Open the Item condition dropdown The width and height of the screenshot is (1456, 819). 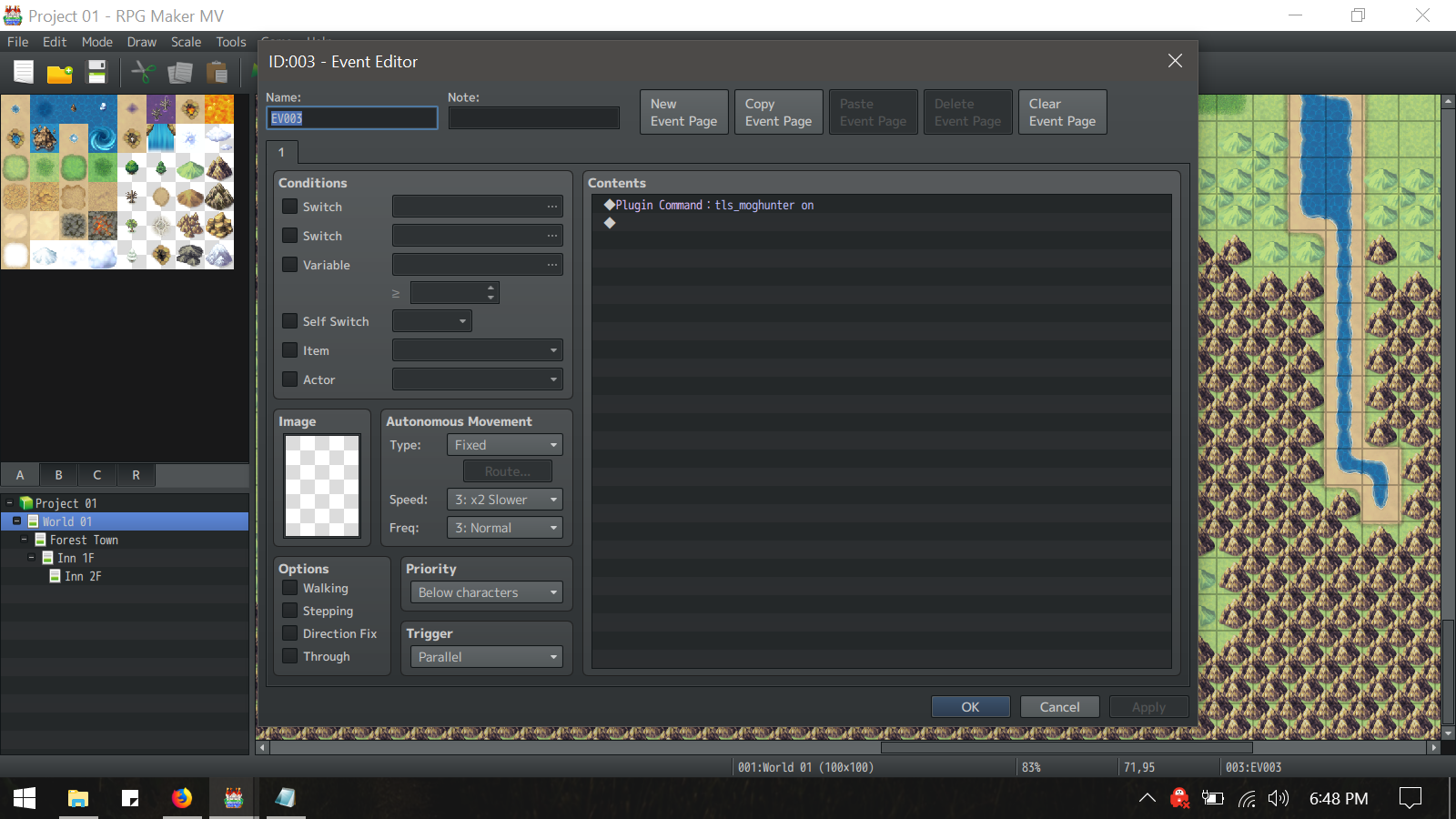(x=478, y=350)
